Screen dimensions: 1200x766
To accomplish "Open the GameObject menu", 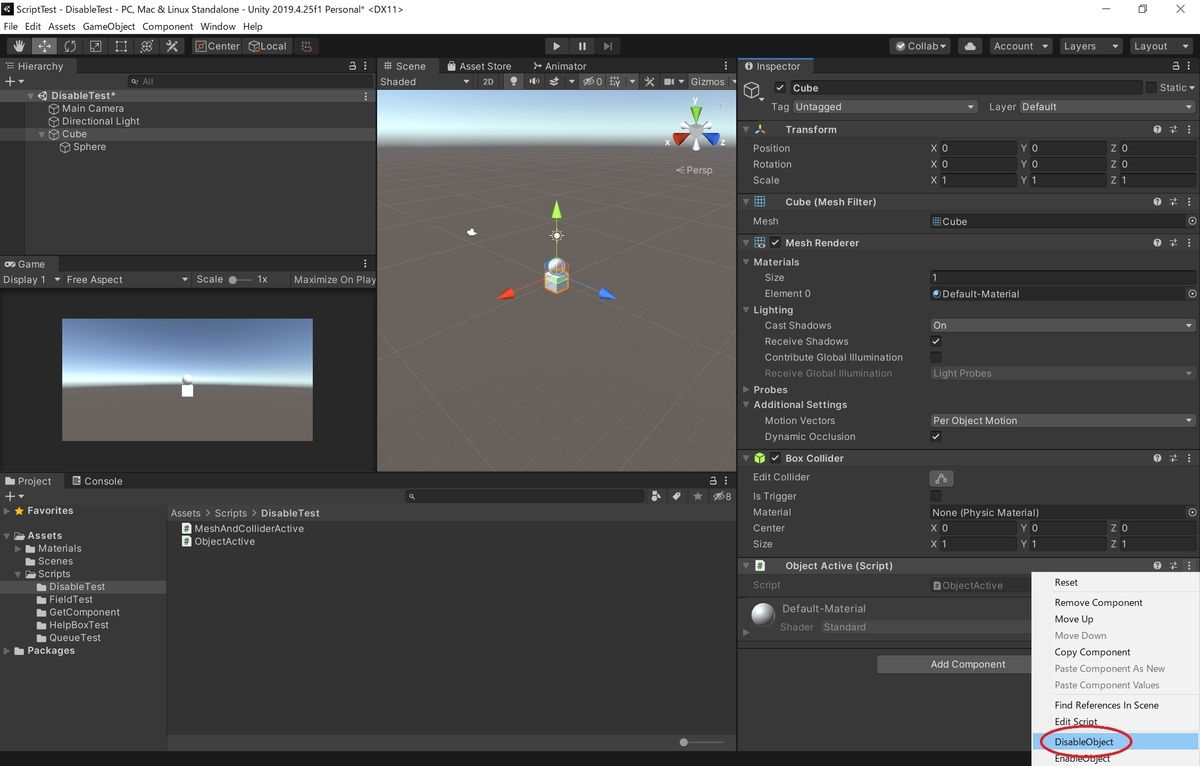I will [x=108, y=26].
